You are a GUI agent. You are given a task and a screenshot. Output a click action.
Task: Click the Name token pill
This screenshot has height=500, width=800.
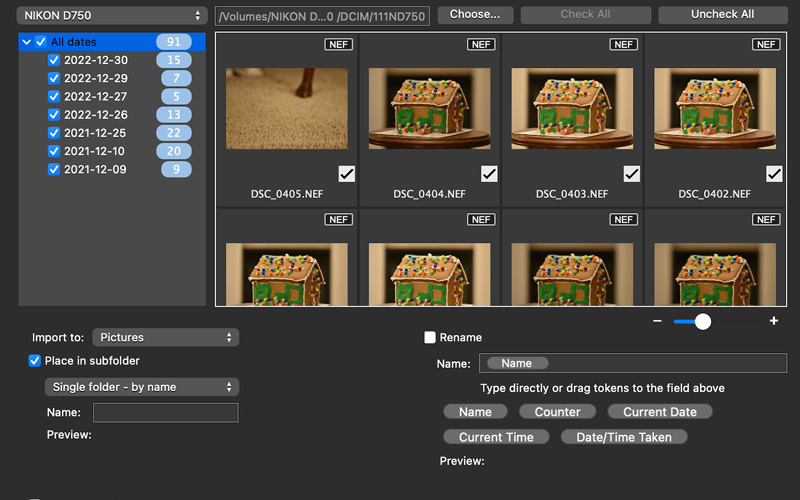tap(475, 412)
